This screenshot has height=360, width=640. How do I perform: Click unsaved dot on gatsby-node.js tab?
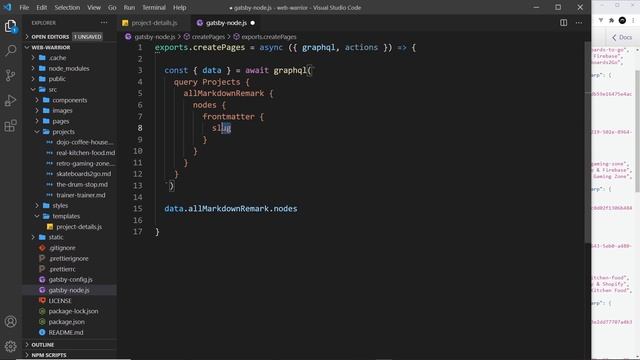253,23
